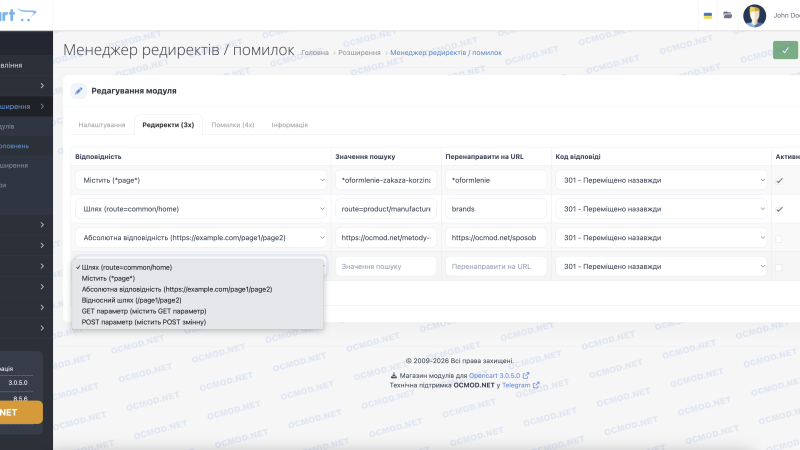The height and width of the screenshot is (450, 800).
Task: Choose GET параметр option in list
Action: 199,311
